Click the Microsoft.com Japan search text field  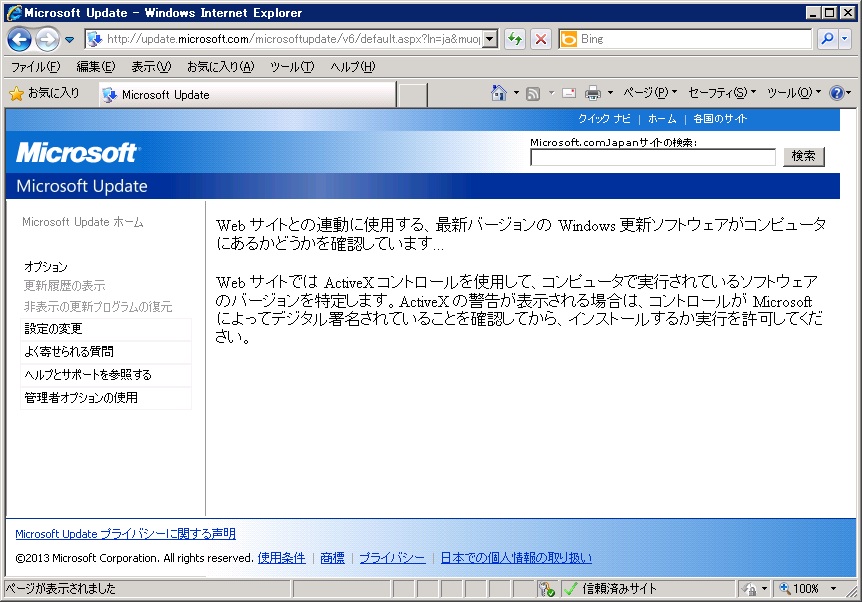pos(652,157)
